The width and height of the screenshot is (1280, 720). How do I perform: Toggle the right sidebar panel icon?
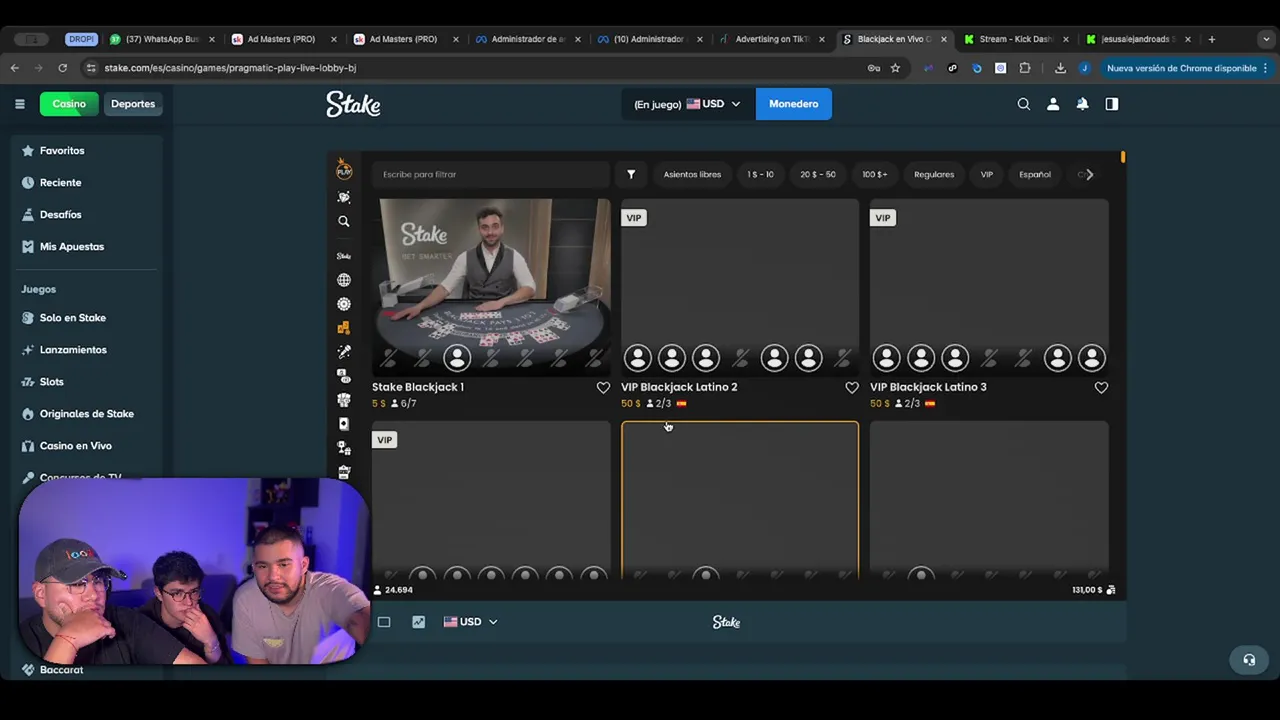pyautogui.click(x=1112, y=104)
